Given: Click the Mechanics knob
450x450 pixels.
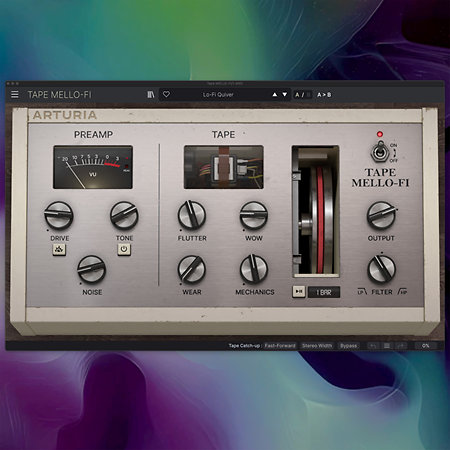Looking at the screenshot, I should tap(254, 269).
